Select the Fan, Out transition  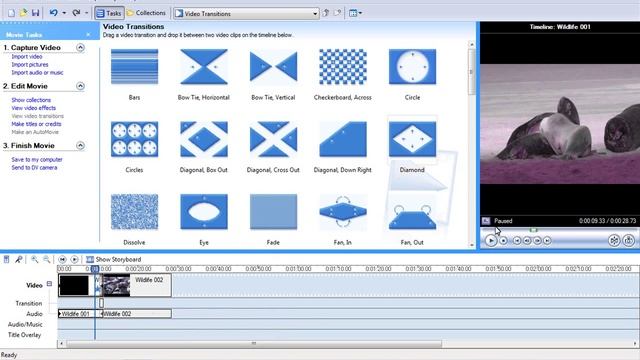pyautogui.click(x=412, y=212)
